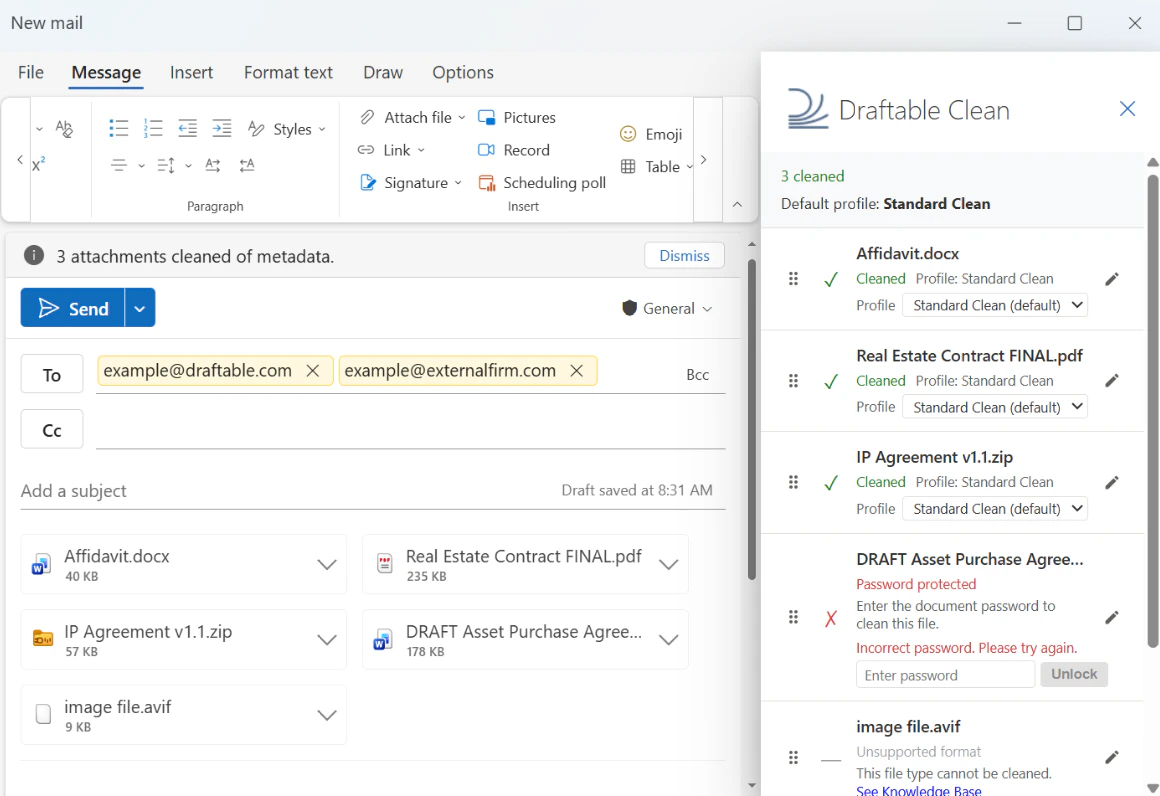The width and height of the screenshot is (1160, 796).
Task: Open the Options tab
Action: click(x=462, y=72)
